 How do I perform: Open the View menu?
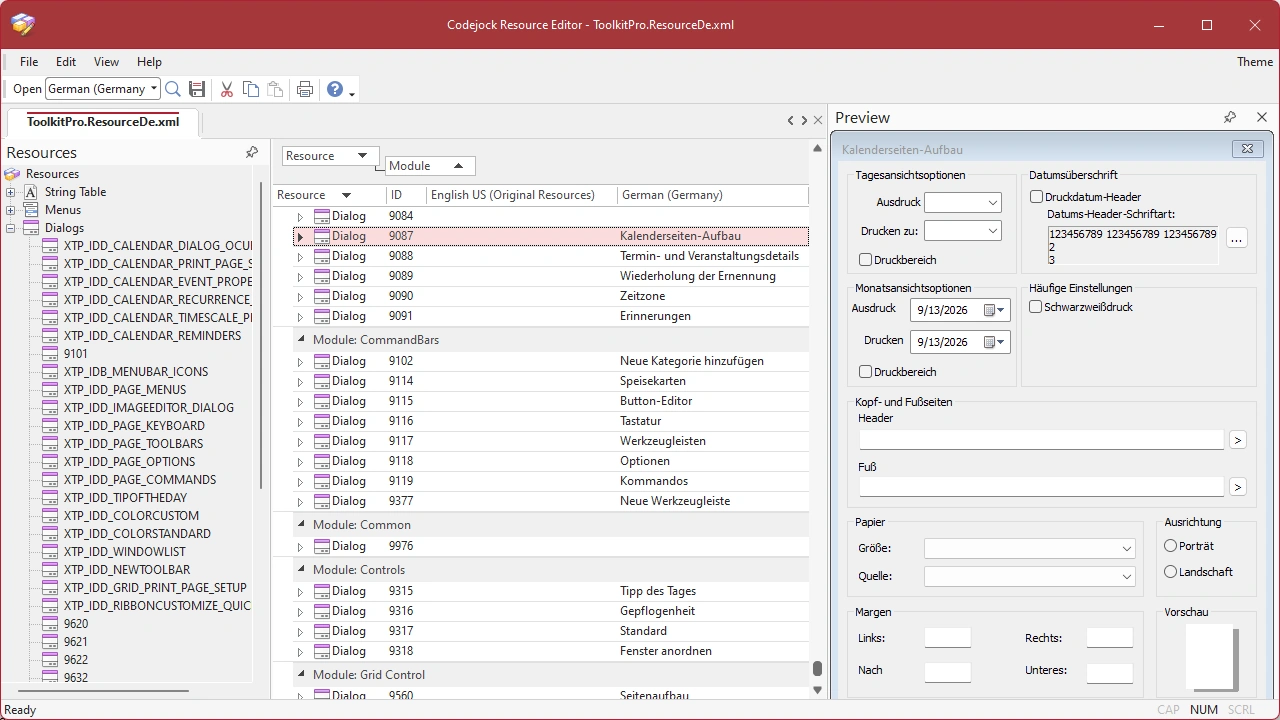(x=106, y=62)
